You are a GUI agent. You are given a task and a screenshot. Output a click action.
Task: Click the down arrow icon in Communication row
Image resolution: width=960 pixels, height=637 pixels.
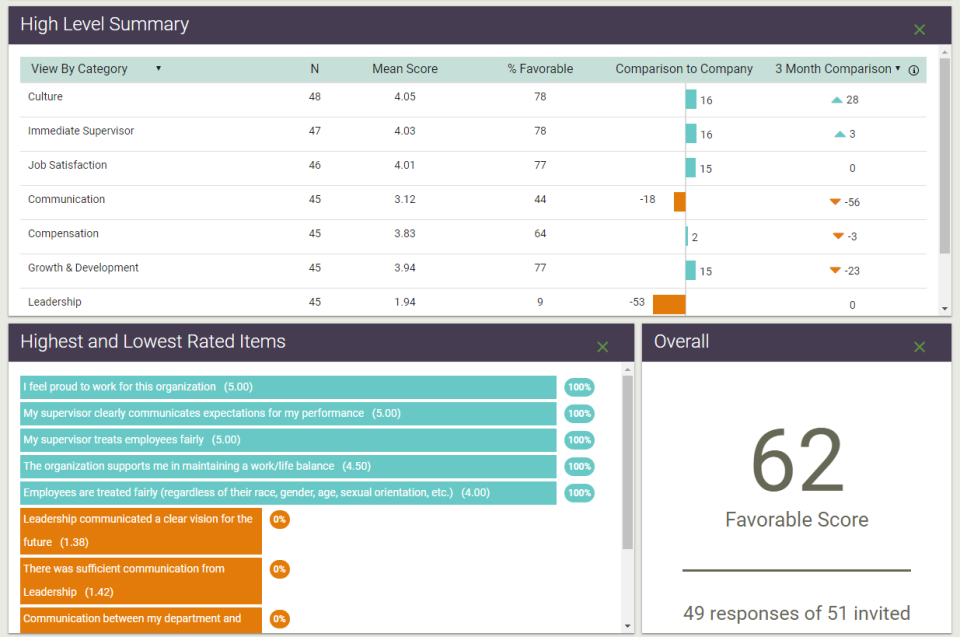pos(835,202)
